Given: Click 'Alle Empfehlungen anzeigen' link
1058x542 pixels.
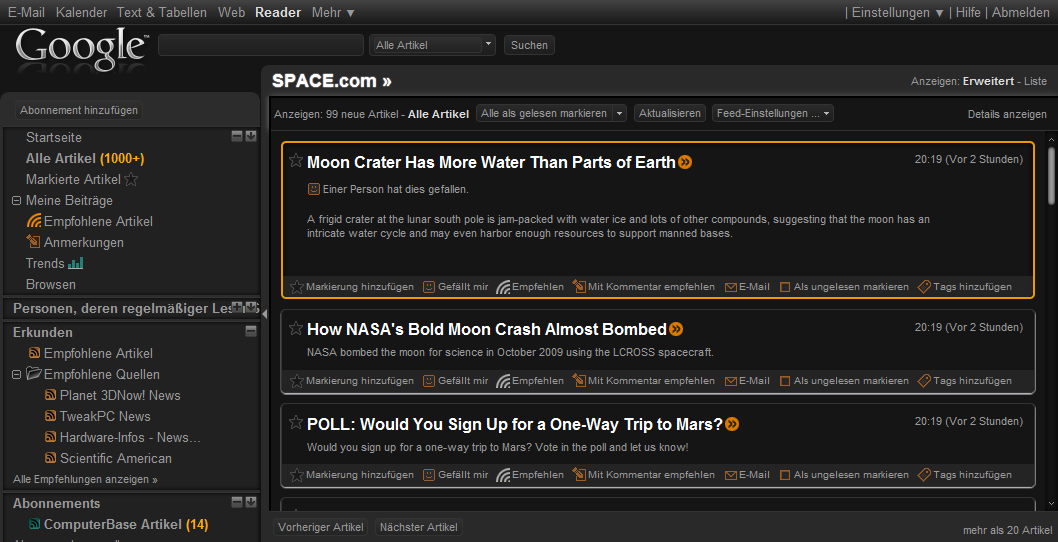Looking at the screenshot, I should [x=85, y=479].
